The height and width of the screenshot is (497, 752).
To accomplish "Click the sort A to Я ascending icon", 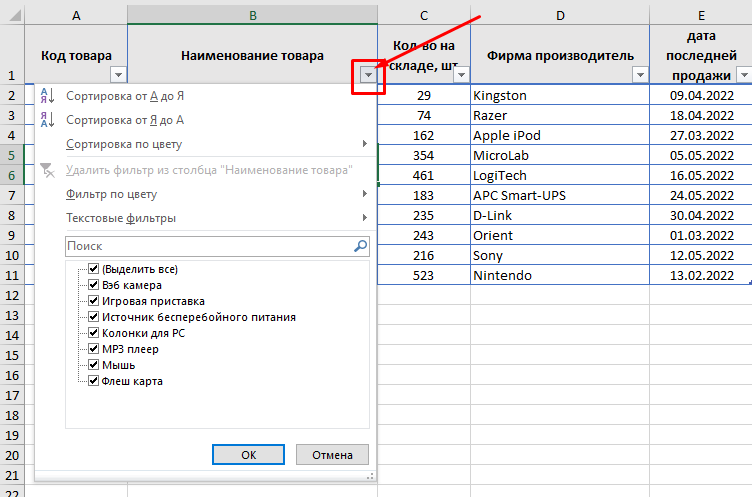I will tap(47, 95).
